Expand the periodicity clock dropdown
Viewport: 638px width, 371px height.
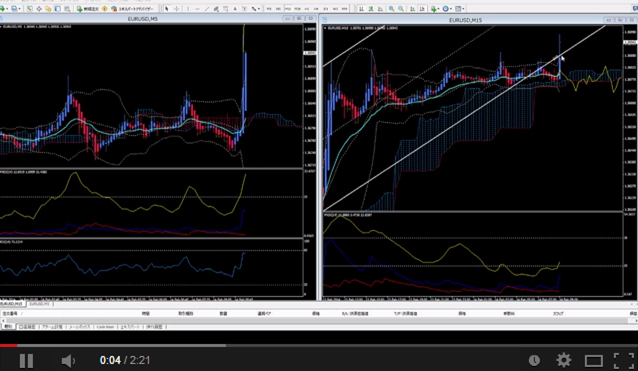point(451,9)
